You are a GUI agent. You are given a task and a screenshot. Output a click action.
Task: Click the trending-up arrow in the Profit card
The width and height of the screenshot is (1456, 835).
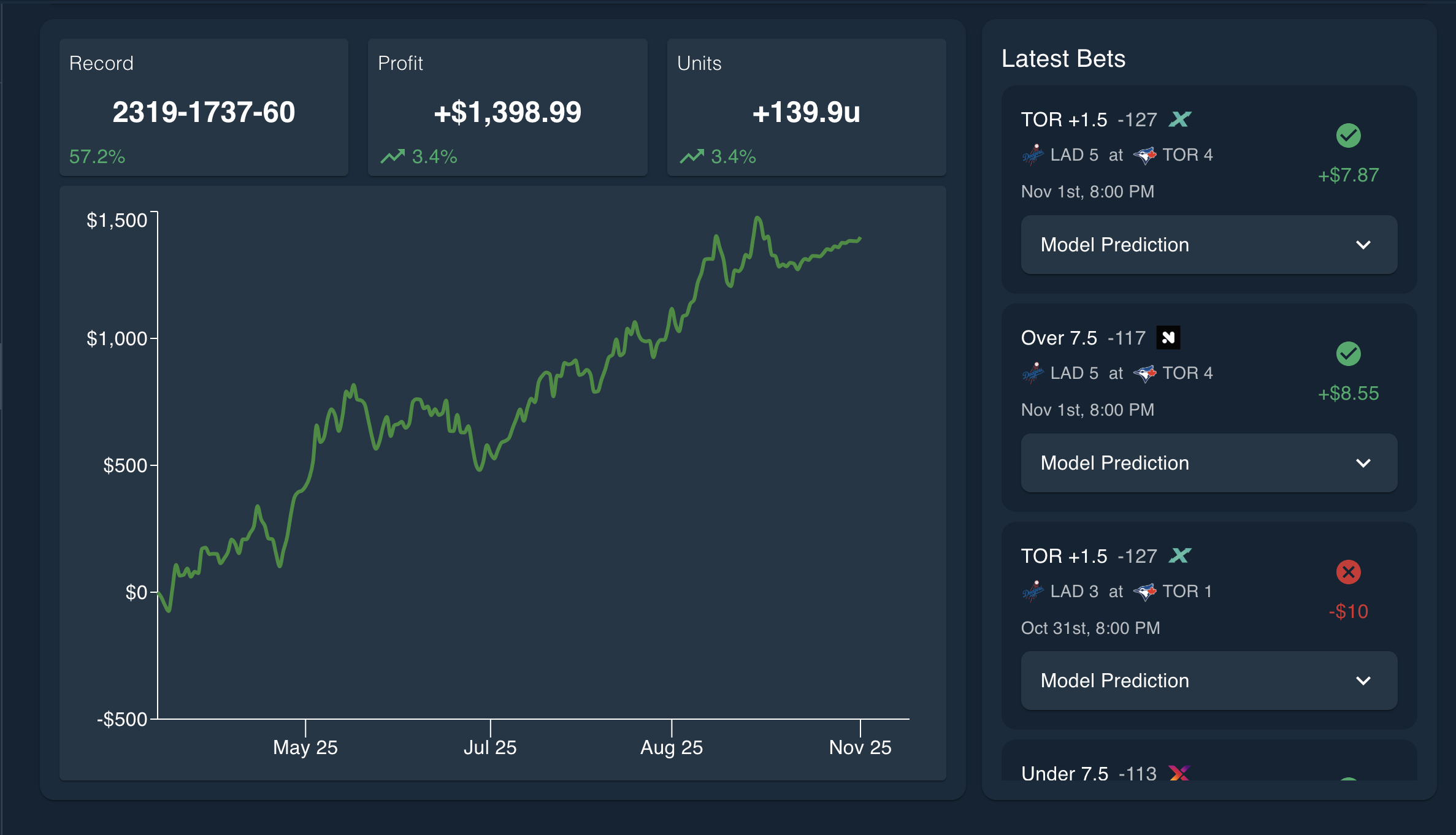click(x=393, y=156)
